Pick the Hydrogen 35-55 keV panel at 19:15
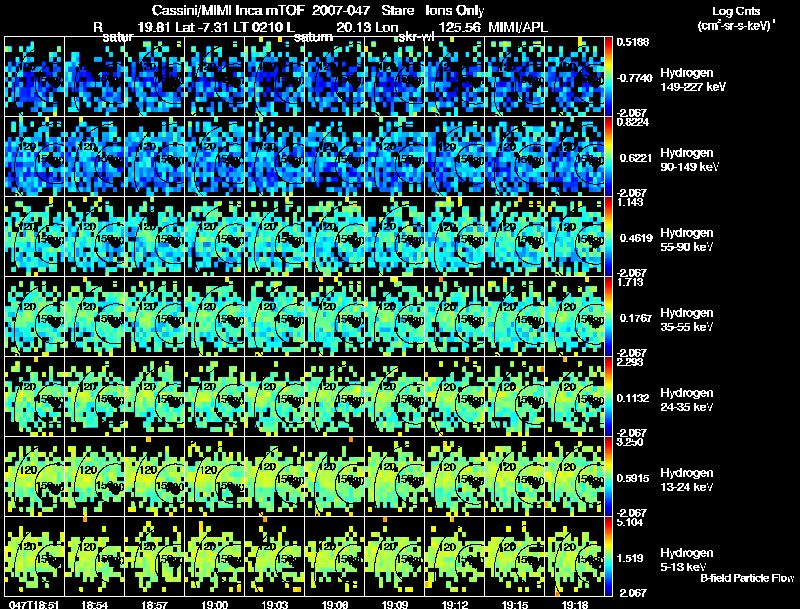 point(515,317)
